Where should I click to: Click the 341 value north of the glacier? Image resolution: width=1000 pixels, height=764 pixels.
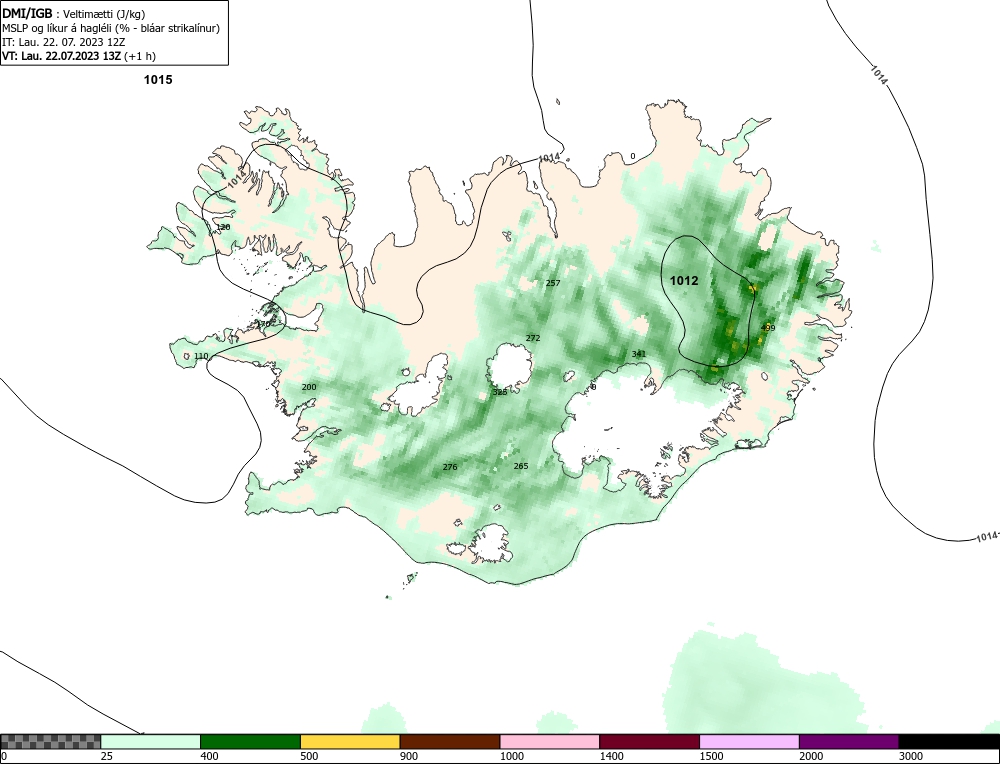tap(638, 353)
